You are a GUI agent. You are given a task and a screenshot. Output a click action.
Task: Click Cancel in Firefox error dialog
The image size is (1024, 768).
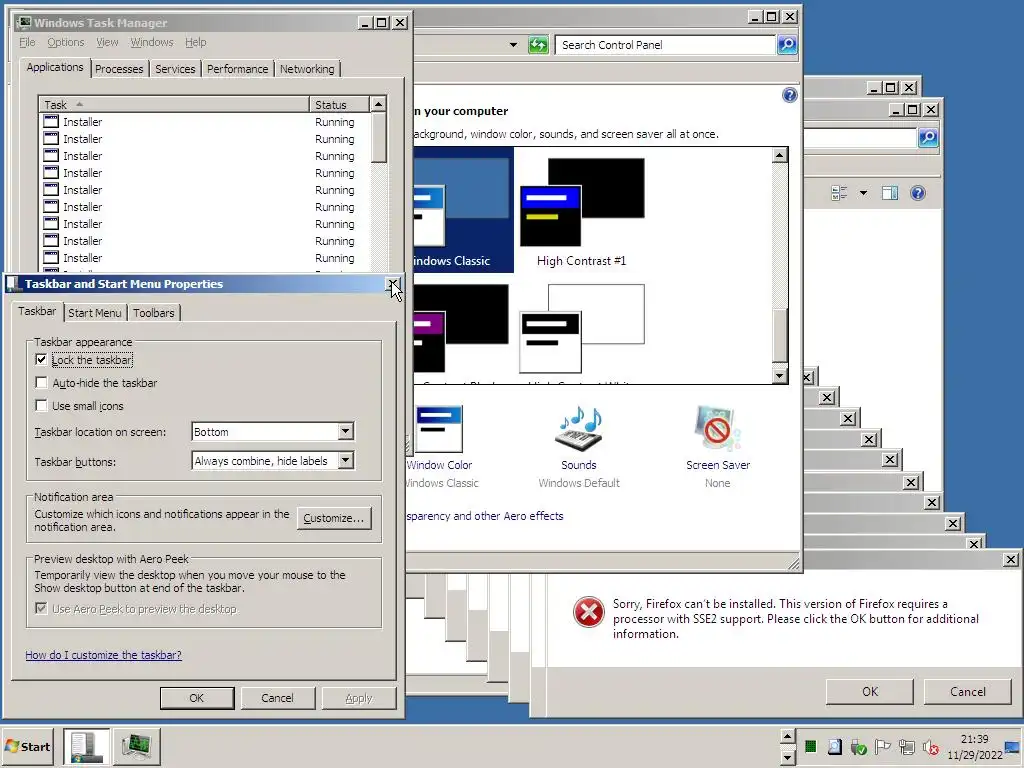(968, 692)
